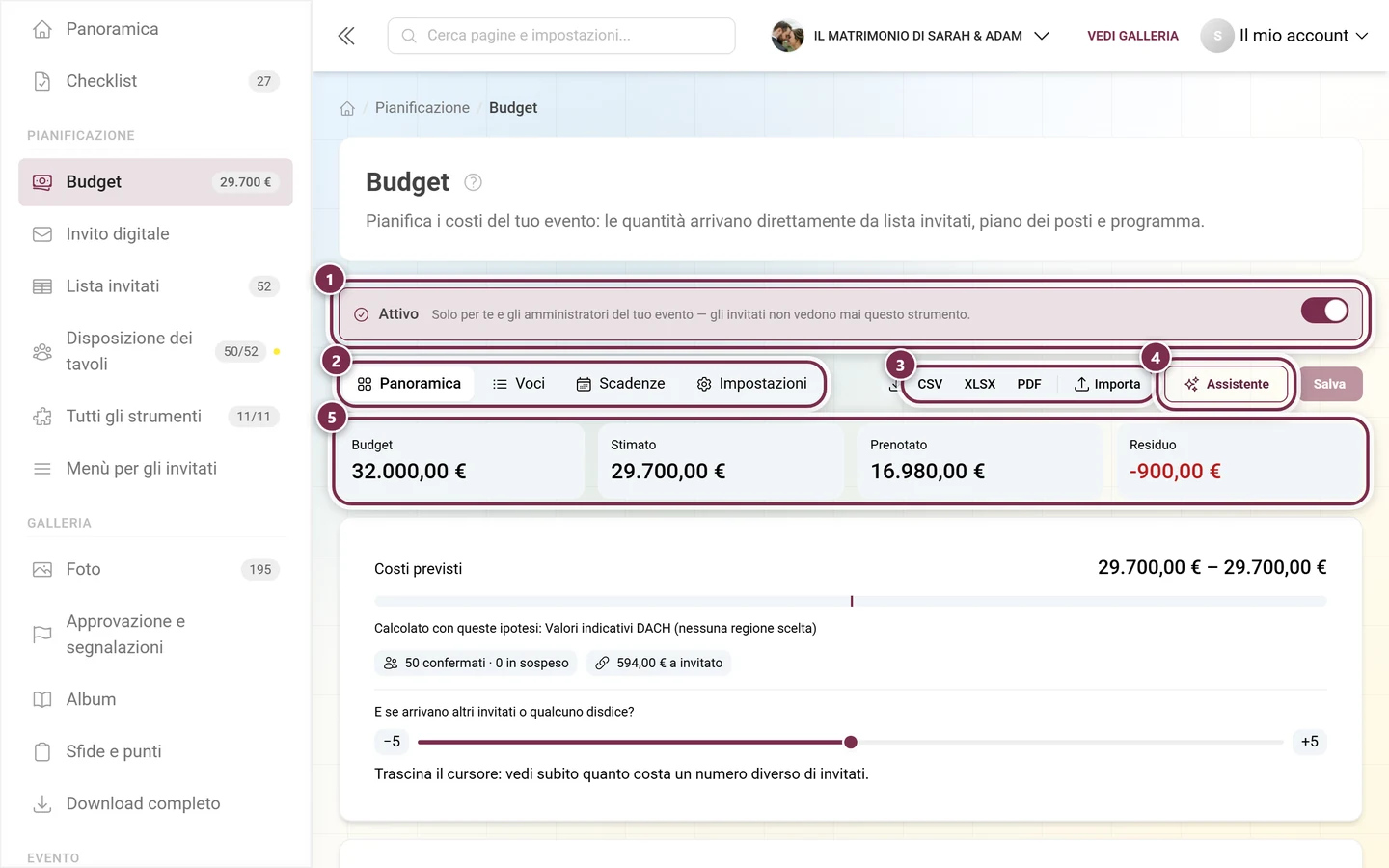Click the '50 confermati · 0 in sospeso' chip
The height and width of the screenshot is (868, 1389).
point(476,663)
